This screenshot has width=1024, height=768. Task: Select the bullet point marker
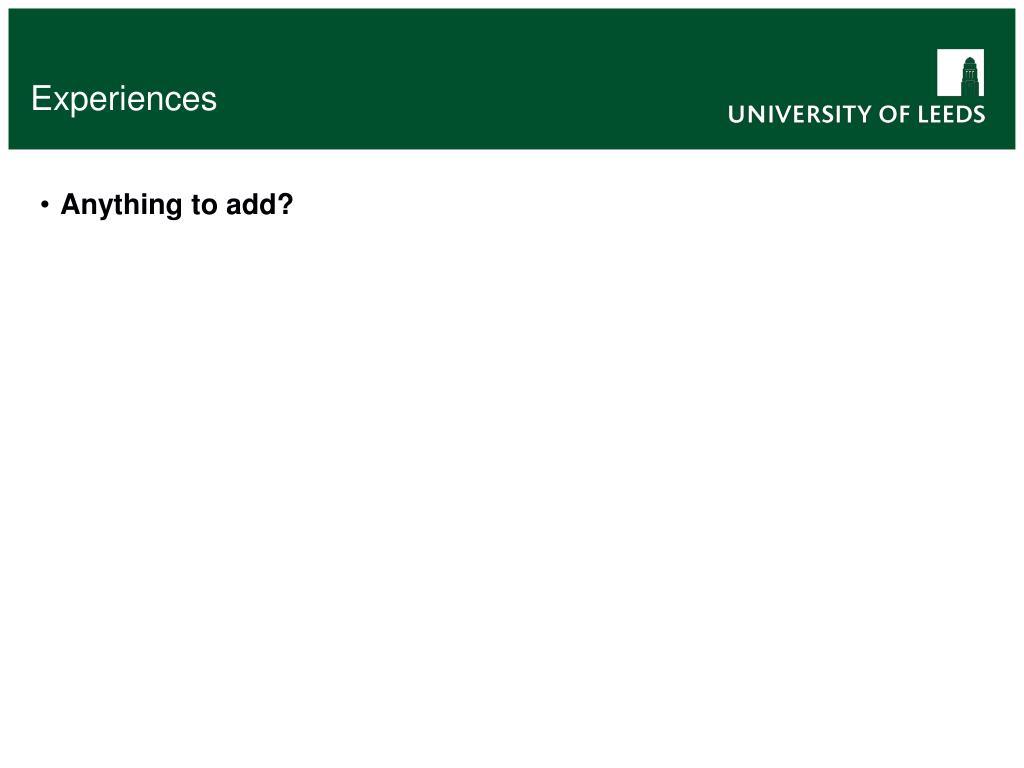tap(44, 205)
